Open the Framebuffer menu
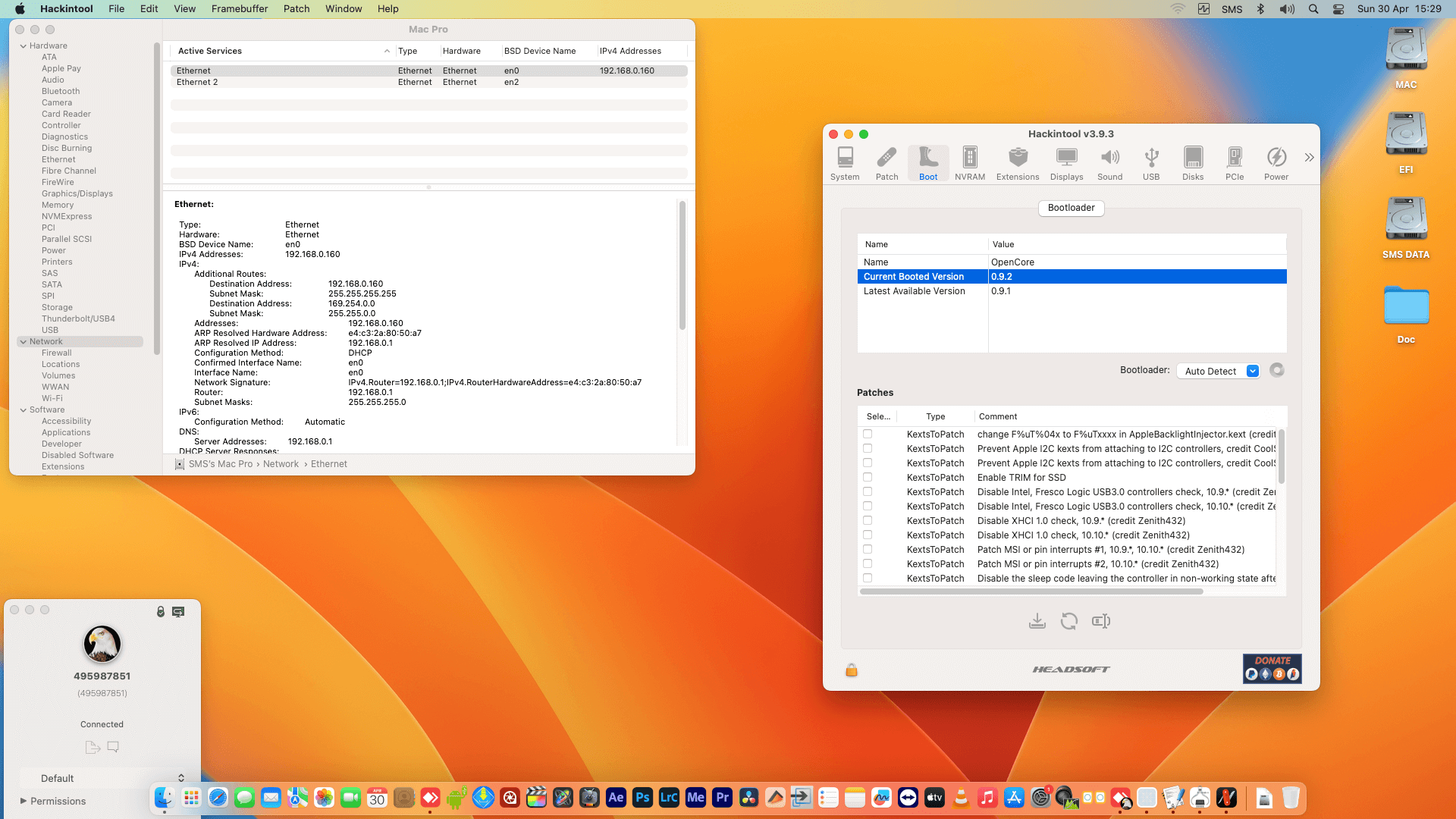Viewport: 1456px width, 819px height. 240,9
